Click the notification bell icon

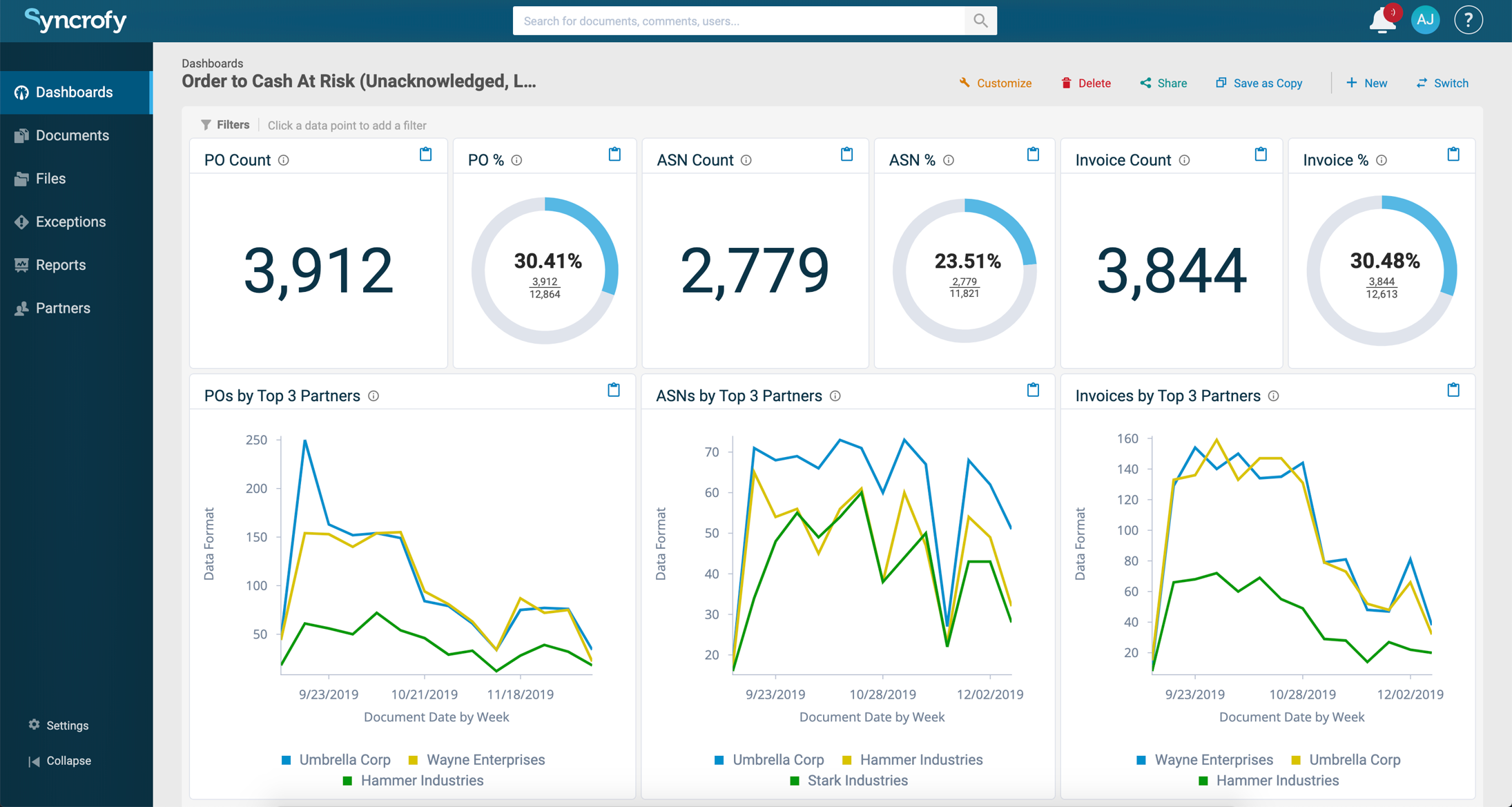coord(1382,20)
